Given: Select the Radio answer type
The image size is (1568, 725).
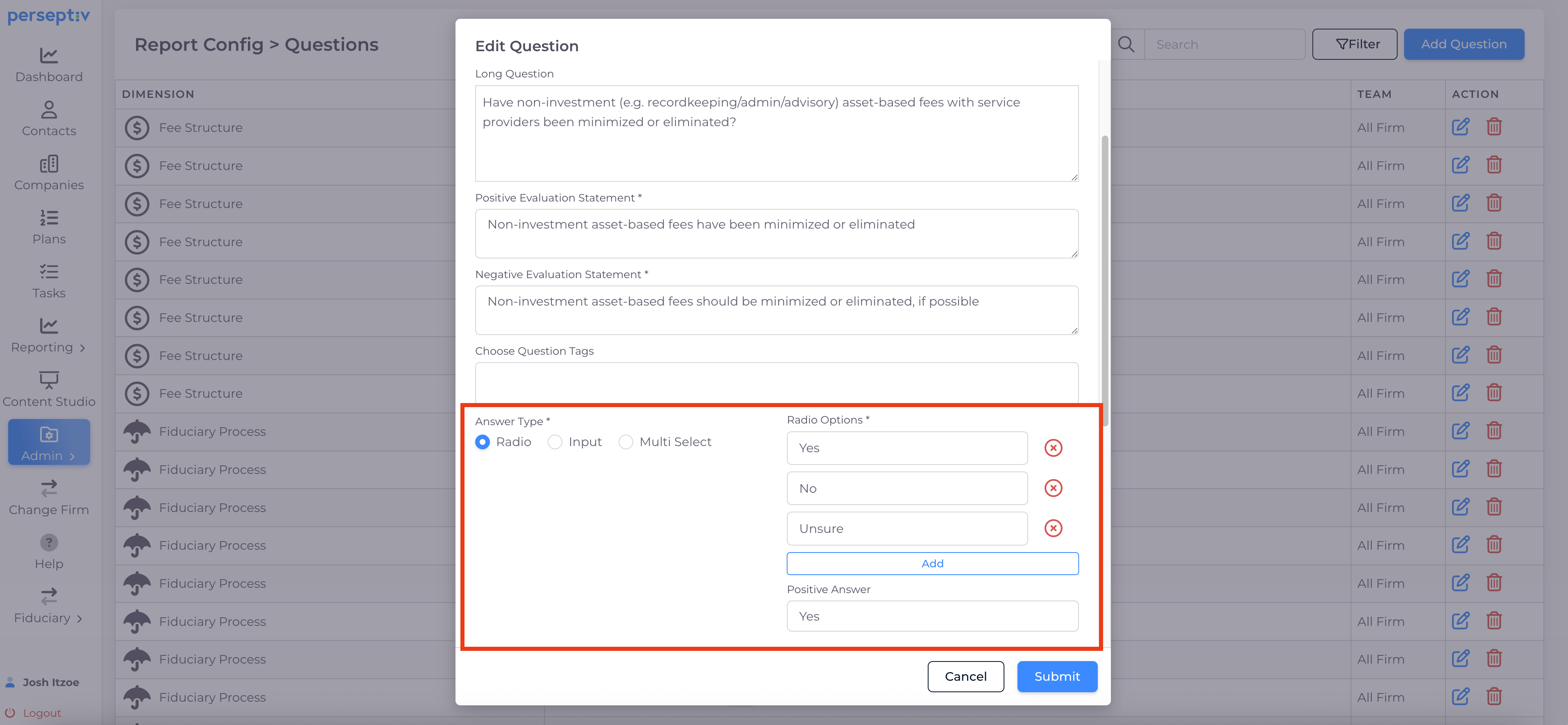Looking at the screenshot, I should point(482,442).
